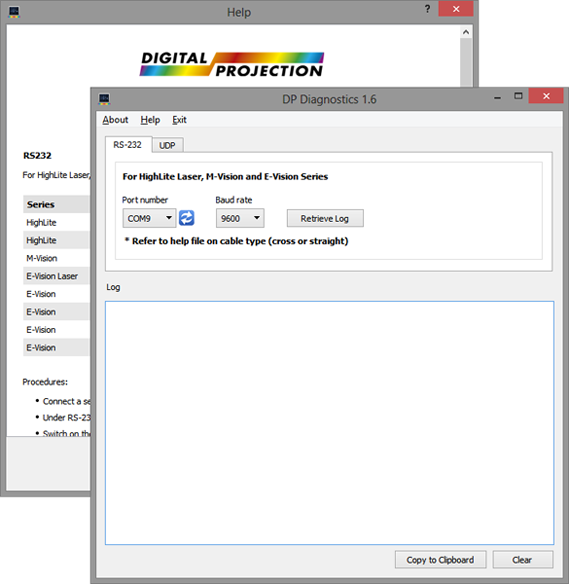Click the DP Diagnostics window title icon
This screenshot has width=569, height=584.
(104, 99)
